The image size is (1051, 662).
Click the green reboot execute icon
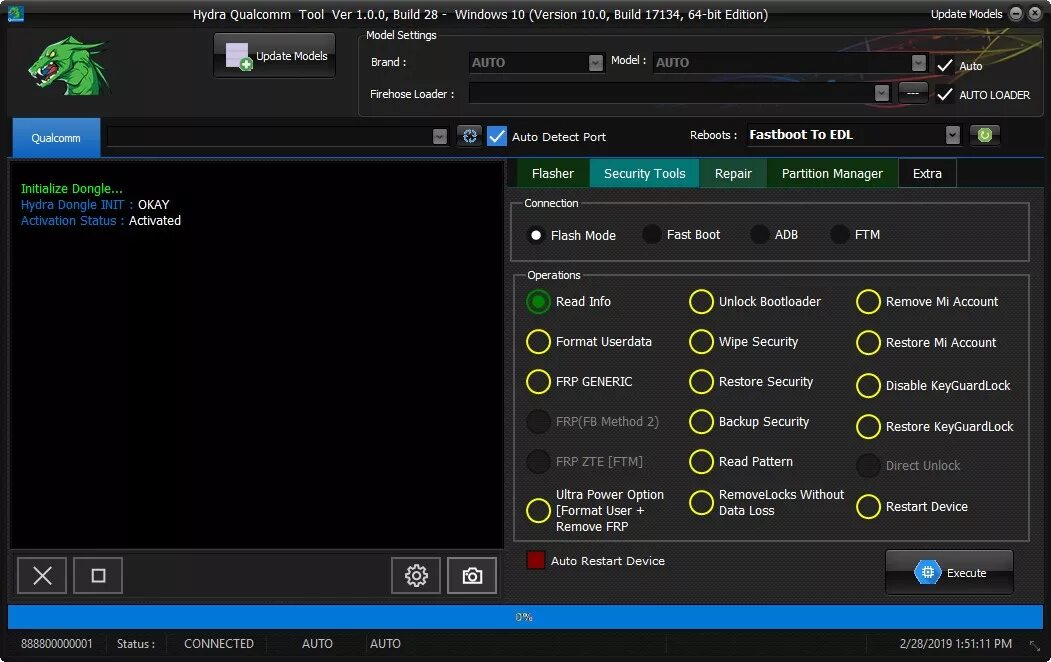(x=985, y=135)
